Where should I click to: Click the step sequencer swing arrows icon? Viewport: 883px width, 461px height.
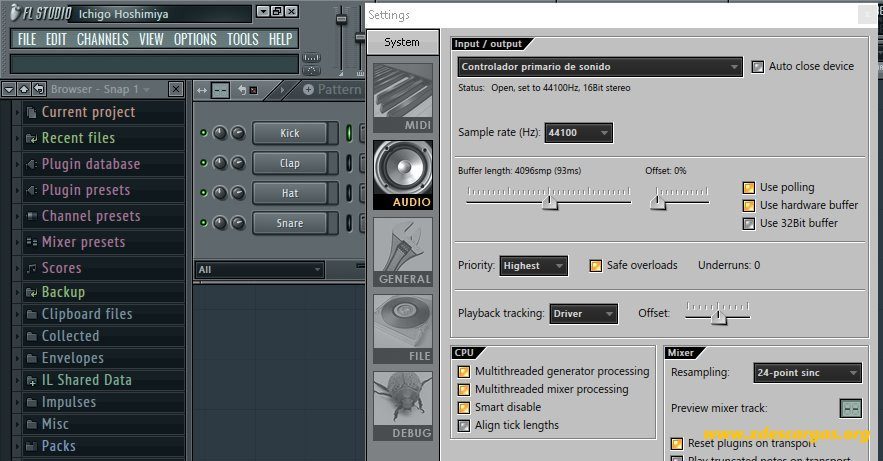click(202, 90)
